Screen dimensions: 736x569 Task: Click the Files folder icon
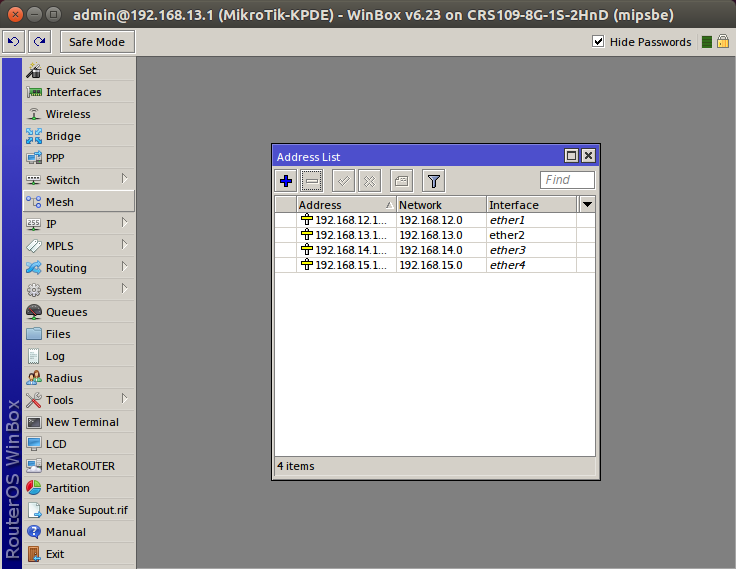tap(34, 334)
